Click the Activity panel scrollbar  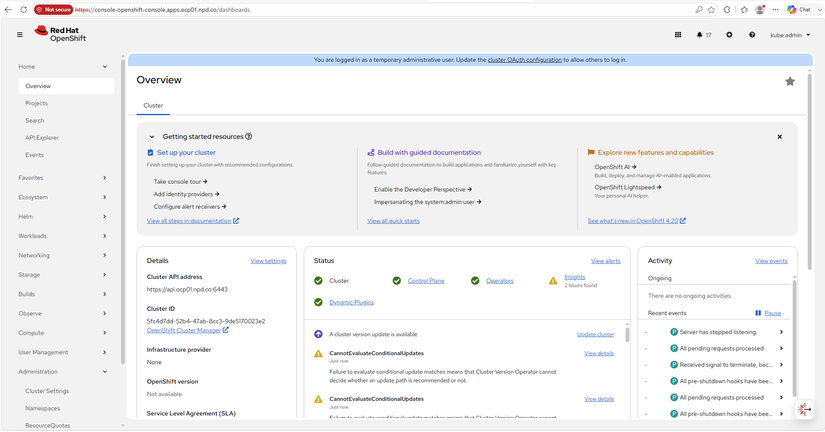(x=794, y=337)
